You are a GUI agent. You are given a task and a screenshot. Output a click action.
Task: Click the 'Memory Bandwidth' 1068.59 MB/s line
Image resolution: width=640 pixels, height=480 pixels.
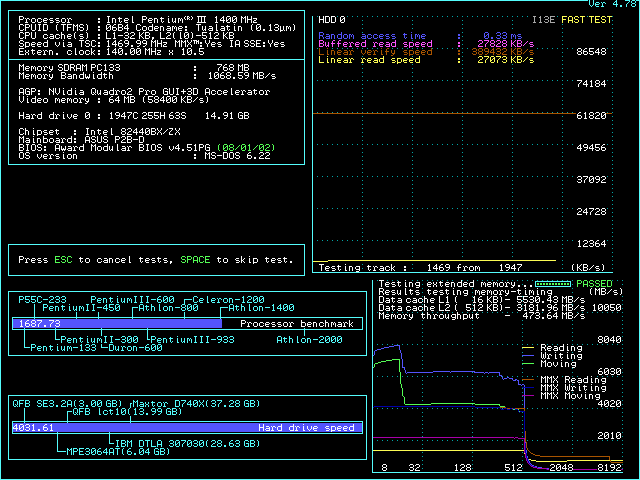coord(147,76)
